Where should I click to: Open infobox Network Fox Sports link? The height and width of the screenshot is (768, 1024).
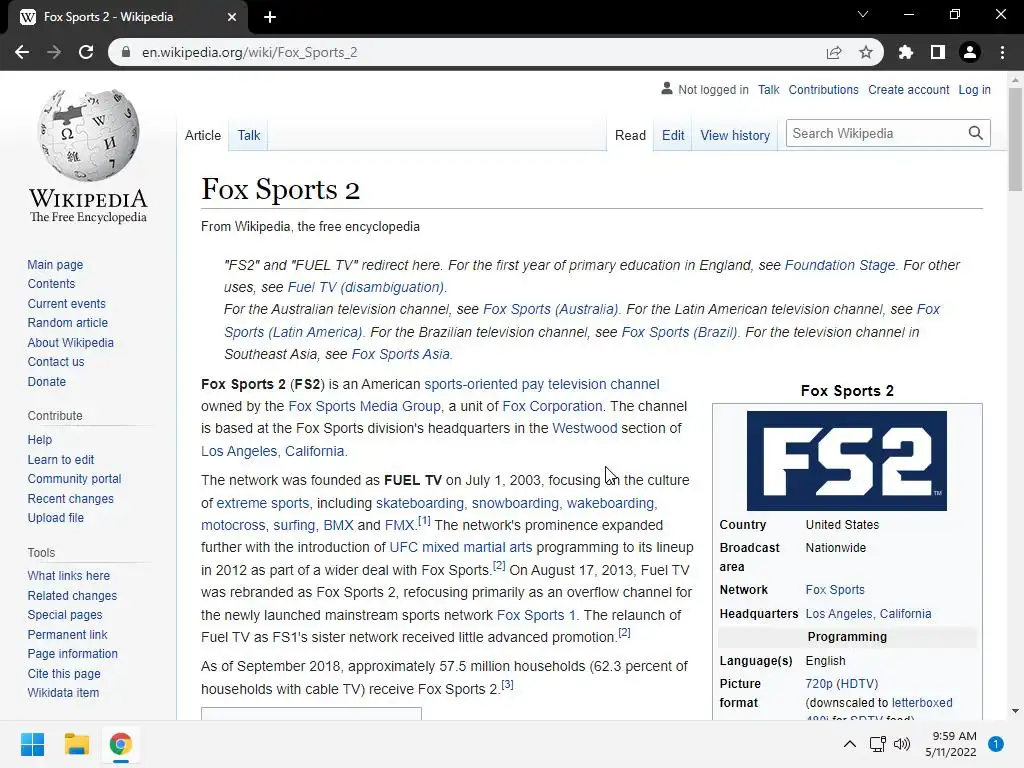tap(835, 590)
